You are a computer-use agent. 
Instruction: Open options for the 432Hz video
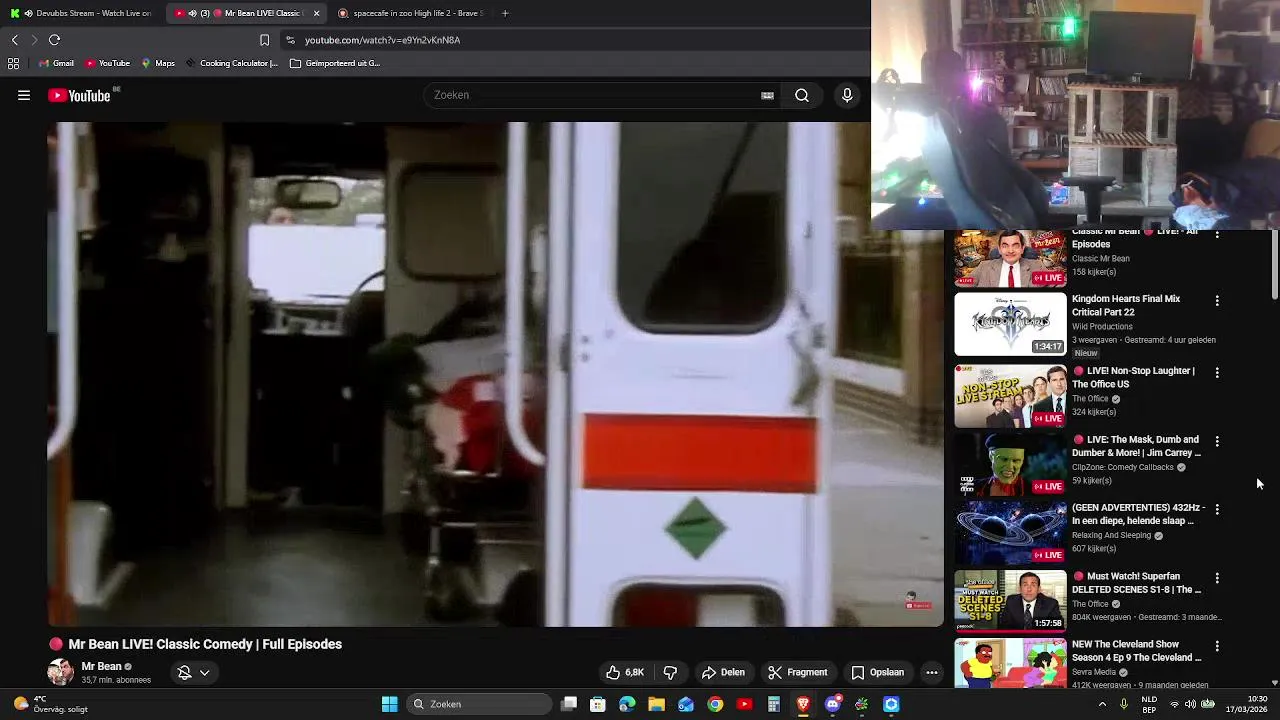(x=1217, y=509)
